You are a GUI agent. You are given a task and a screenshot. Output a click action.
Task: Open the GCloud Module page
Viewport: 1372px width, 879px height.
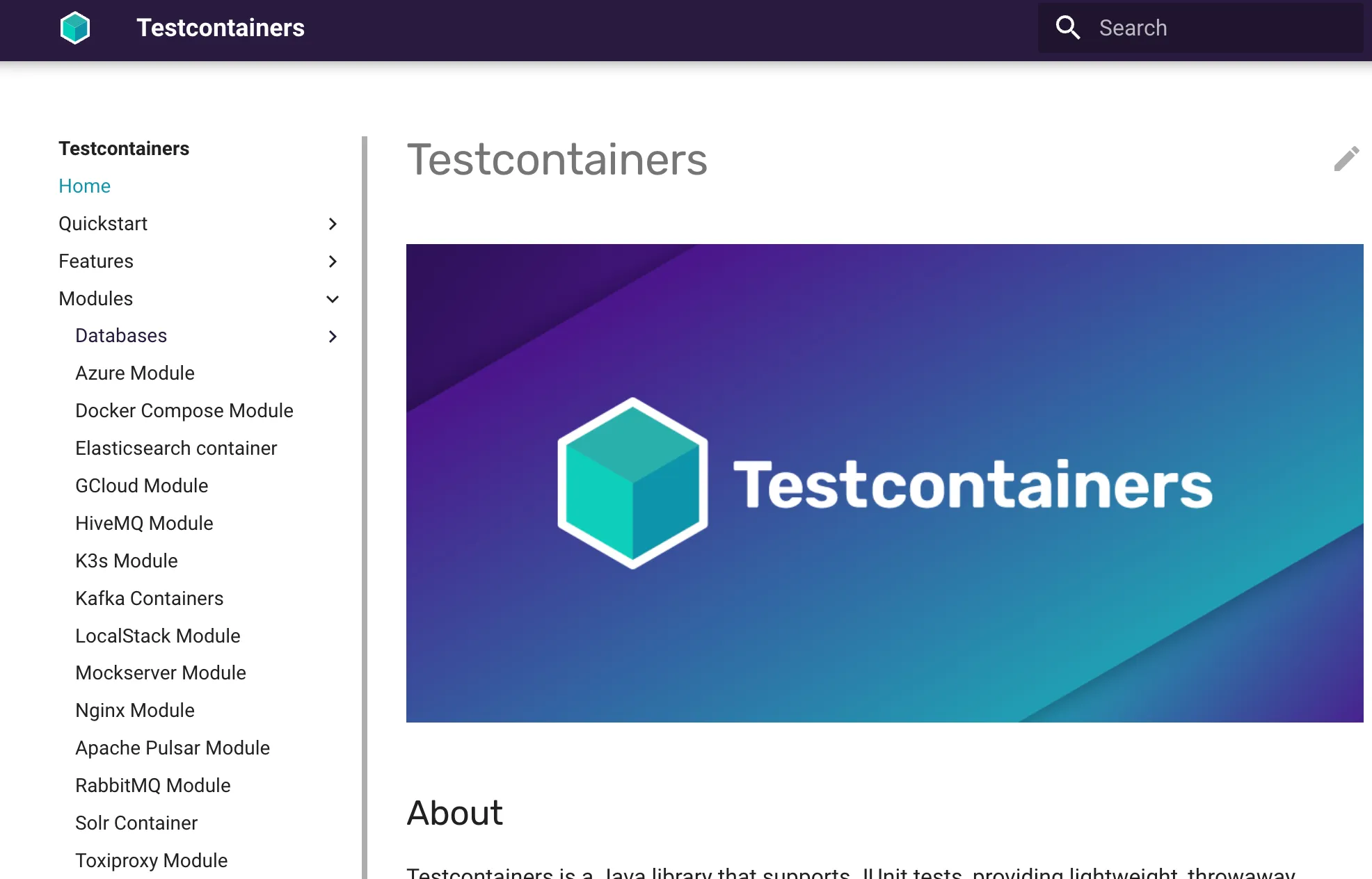141,486
